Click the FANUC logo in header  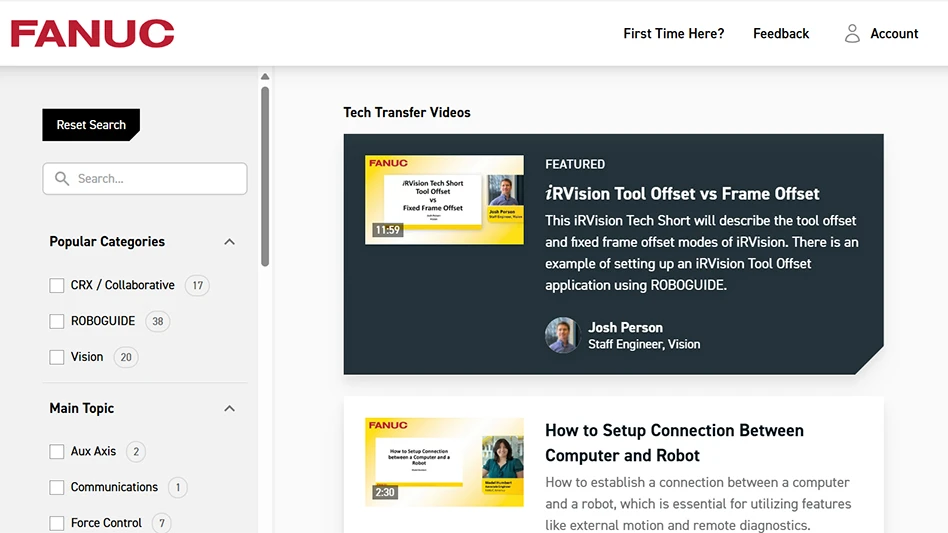[92, 33]
